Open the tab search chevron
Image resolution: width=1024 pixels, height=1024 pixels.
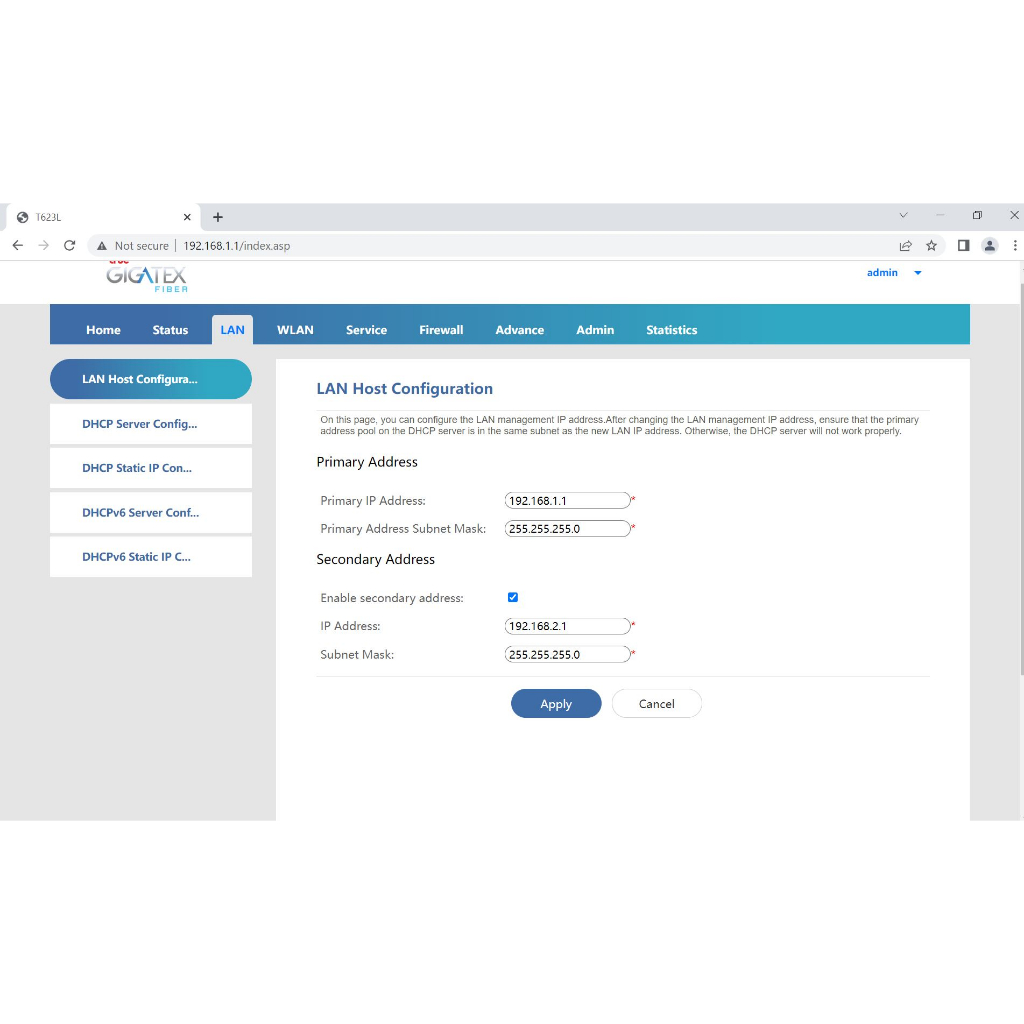903,216
